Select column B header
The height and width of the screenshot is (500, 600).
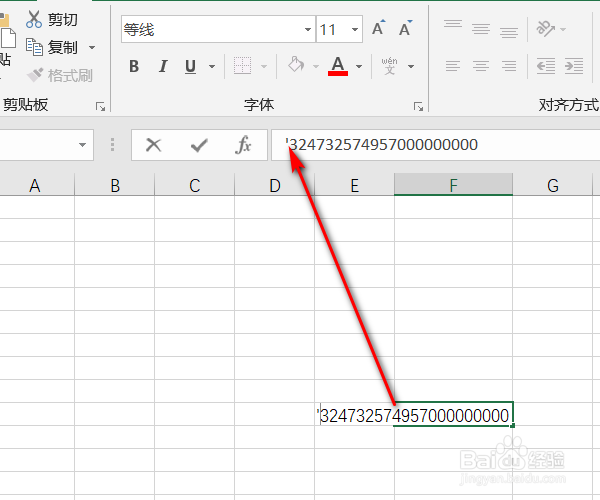(115, 186)
